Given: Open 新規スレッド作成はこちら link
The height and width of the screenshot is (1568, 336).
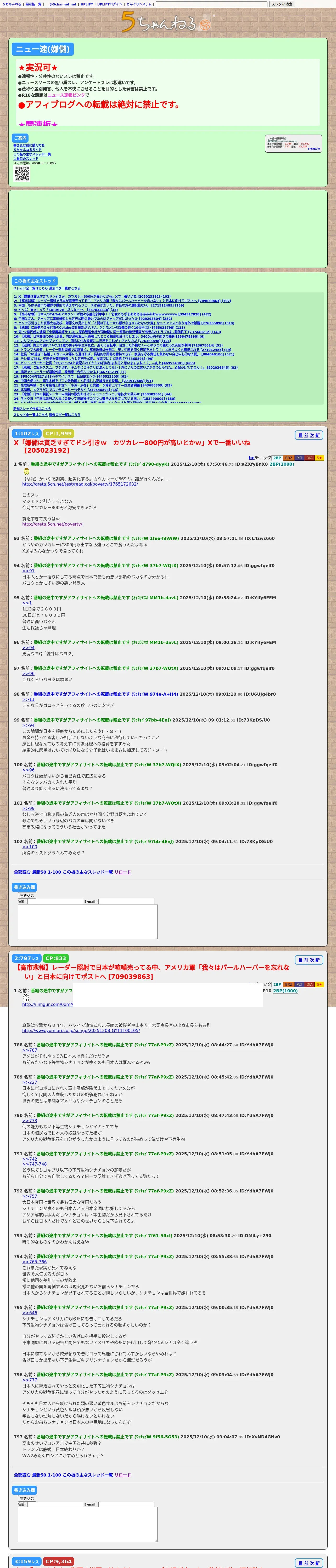Looking at the screenshot, I should 32,409.
